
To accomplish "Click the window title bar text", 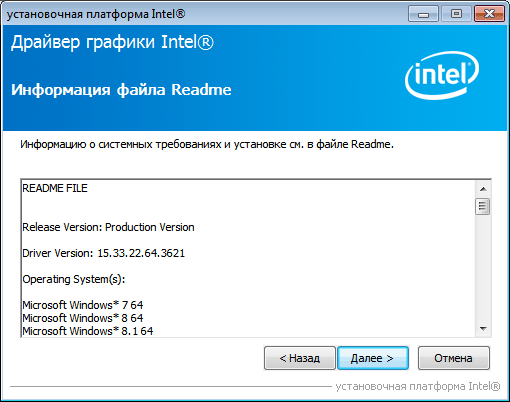I will (x=96, y=14).
